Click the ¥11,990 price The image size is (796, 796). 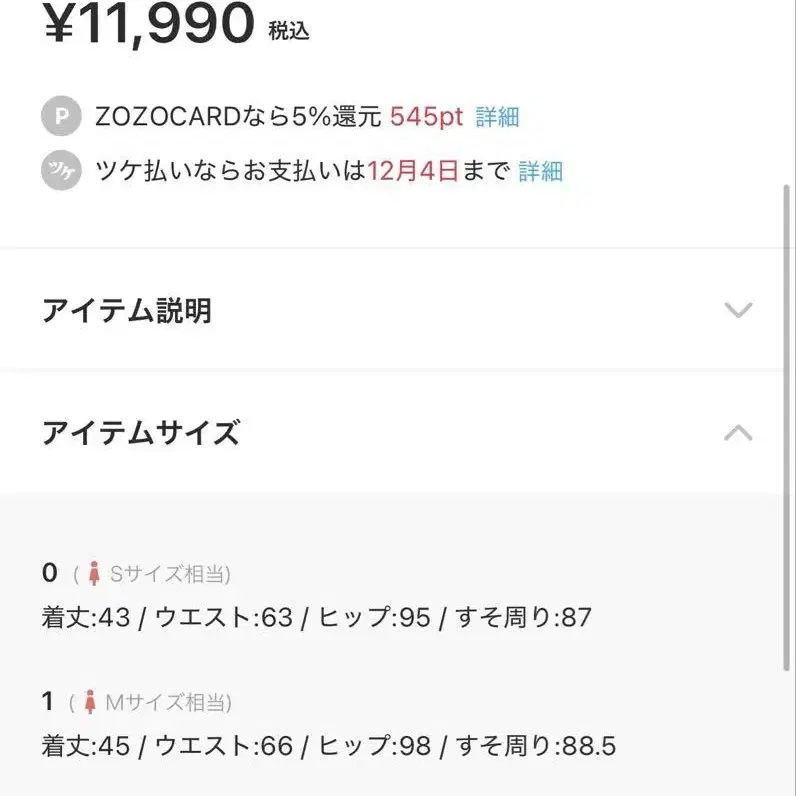[x=148, y=24]
